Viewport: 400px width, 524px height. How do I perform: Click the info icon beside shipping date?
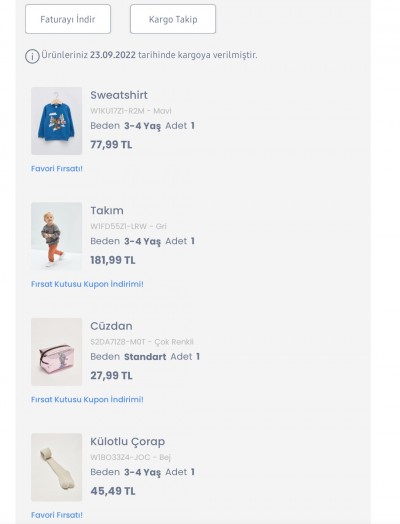coord(32,56)
